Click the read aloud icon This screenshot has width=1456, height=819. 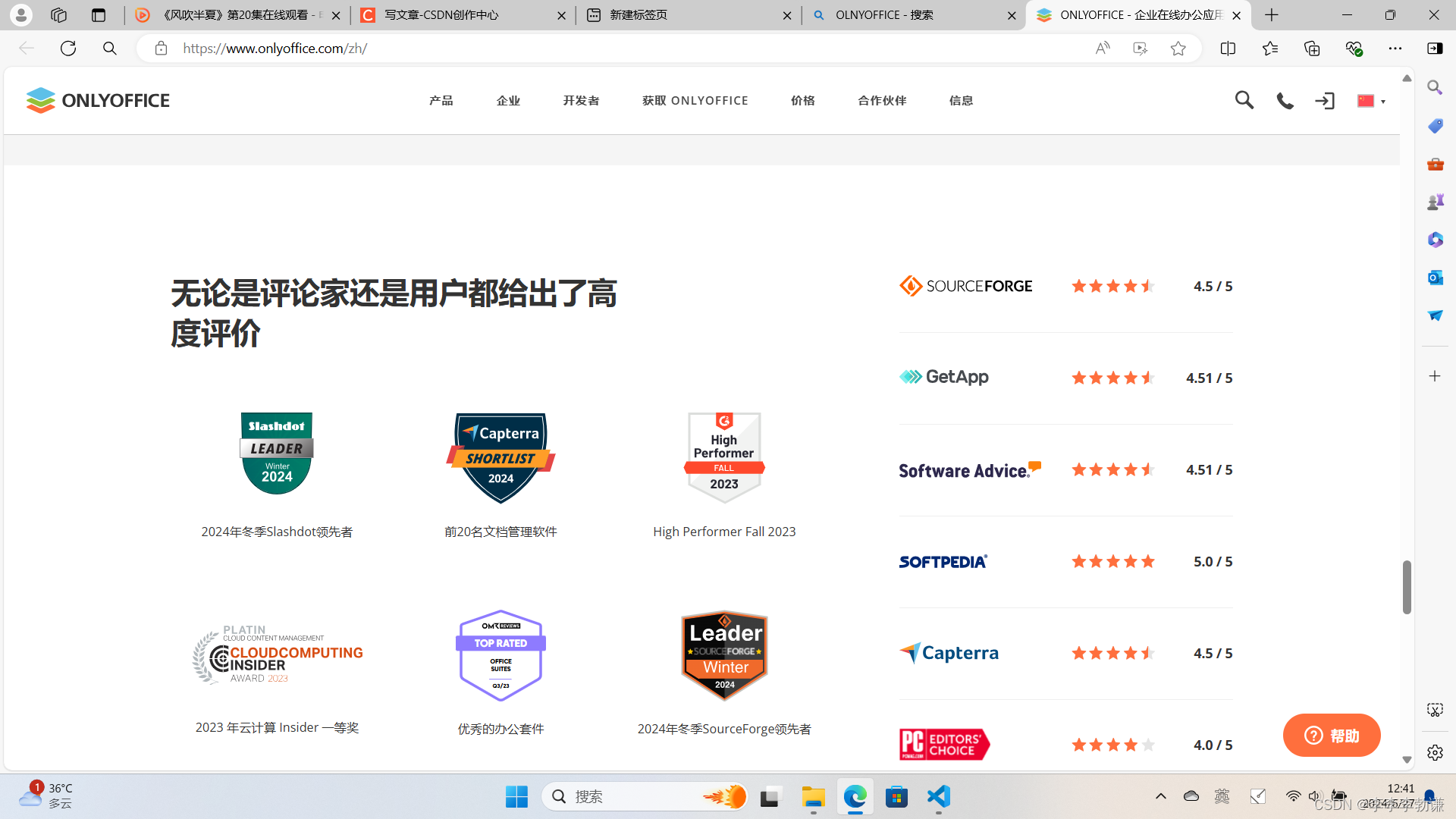(1103, 49)
